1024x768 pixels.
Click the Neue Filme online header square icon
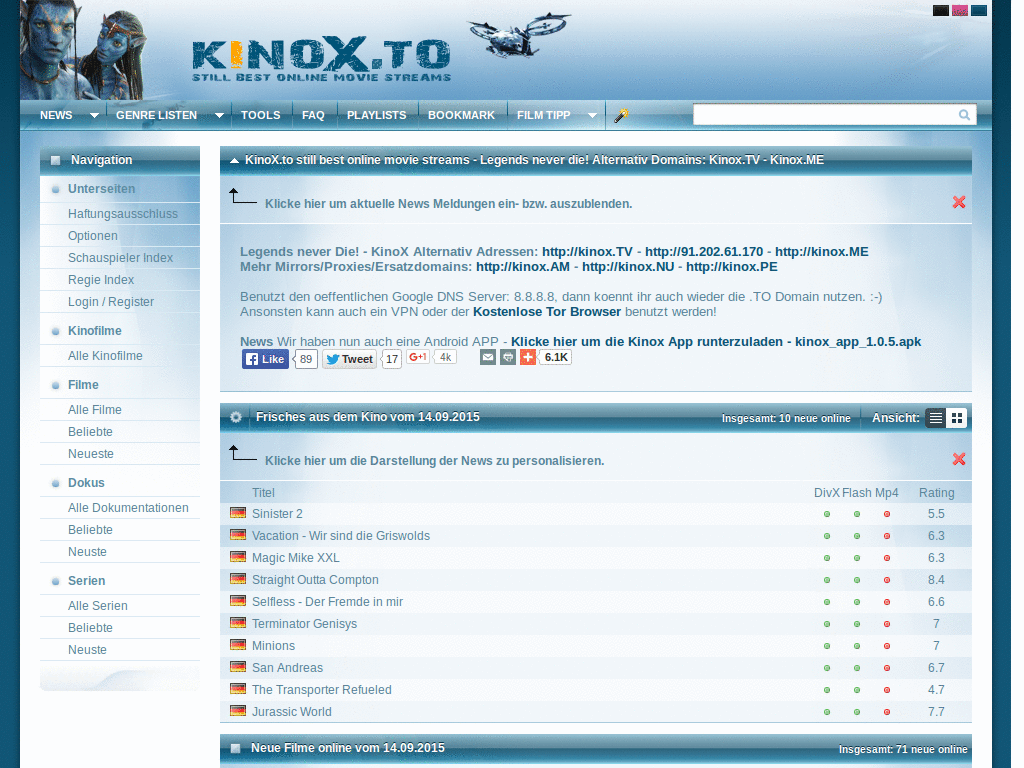(x=236, y=748)
